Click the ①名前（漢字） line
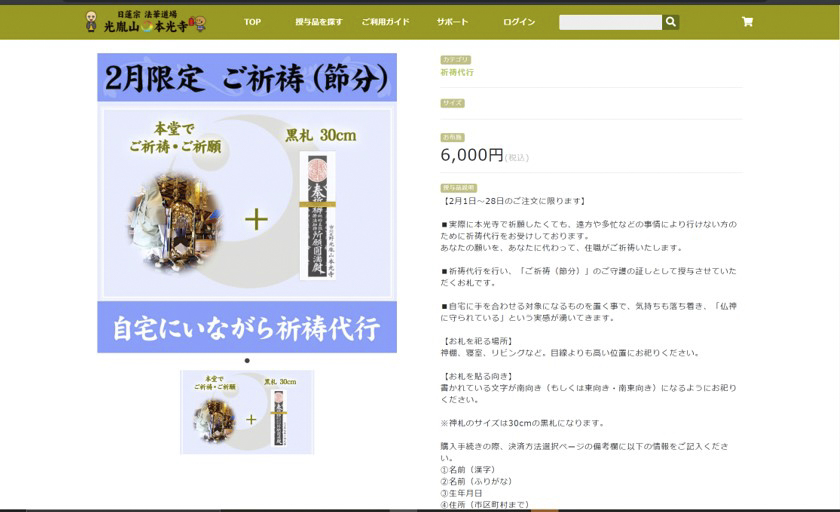 pyautogui.click(x=467, y=470)
